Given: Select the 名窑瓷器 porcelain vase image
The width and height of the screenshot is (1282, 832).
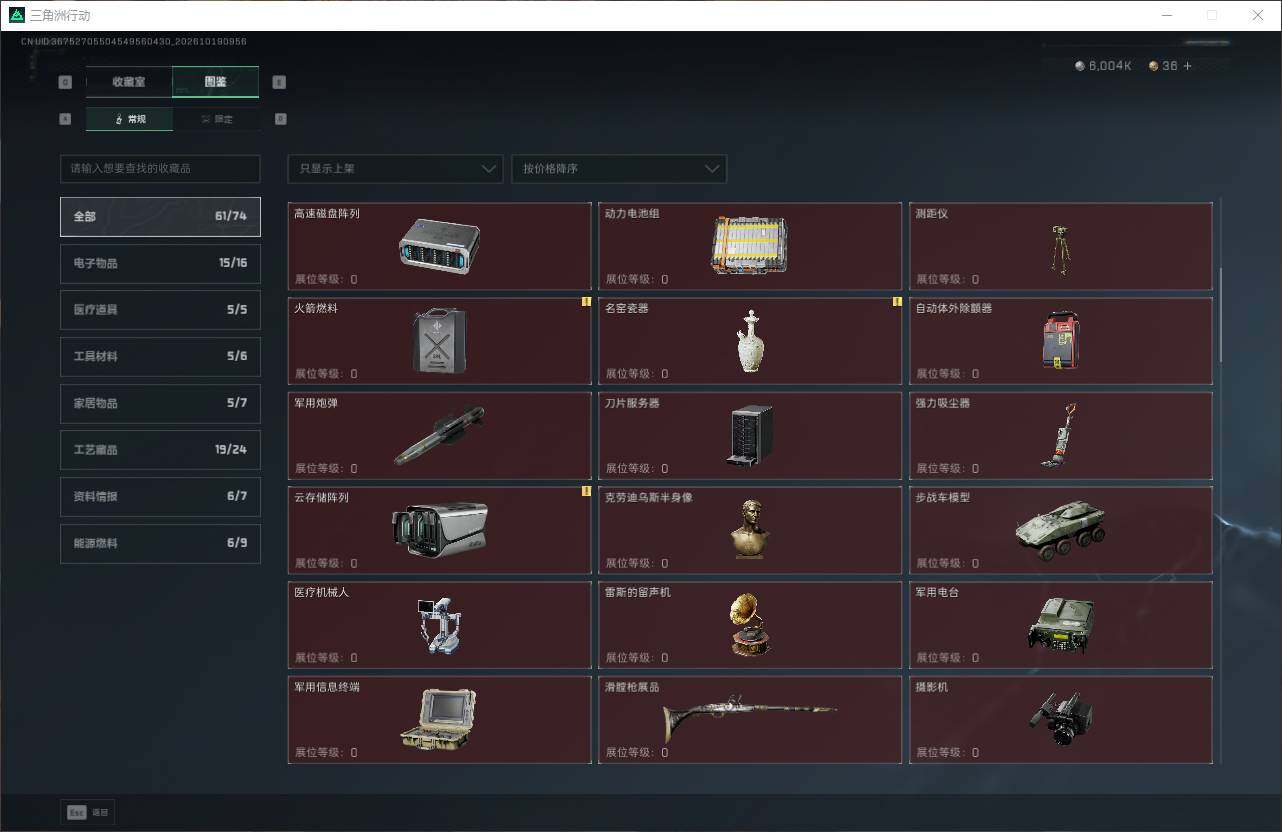Looking at the screenshot, I should pyautogui.click(x=750, y=341).
